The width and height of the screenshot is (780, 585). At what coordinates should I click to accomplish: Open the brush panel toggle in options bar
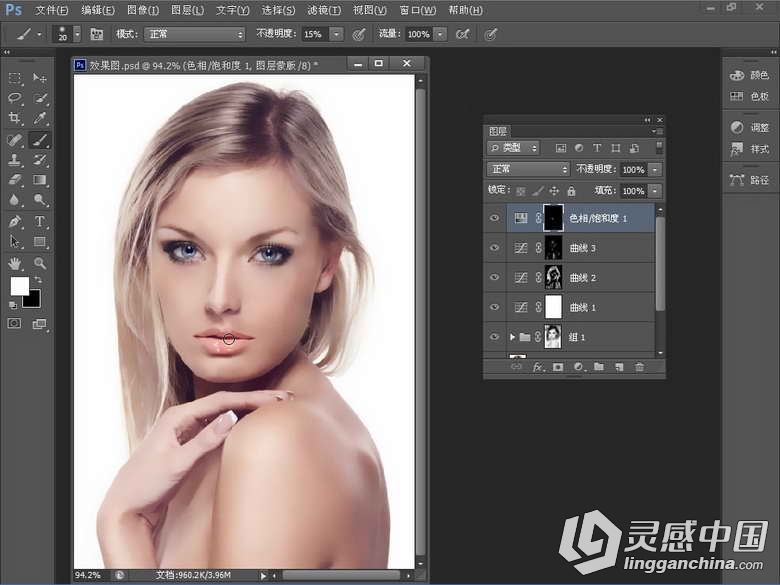click(x=97, y=34)
